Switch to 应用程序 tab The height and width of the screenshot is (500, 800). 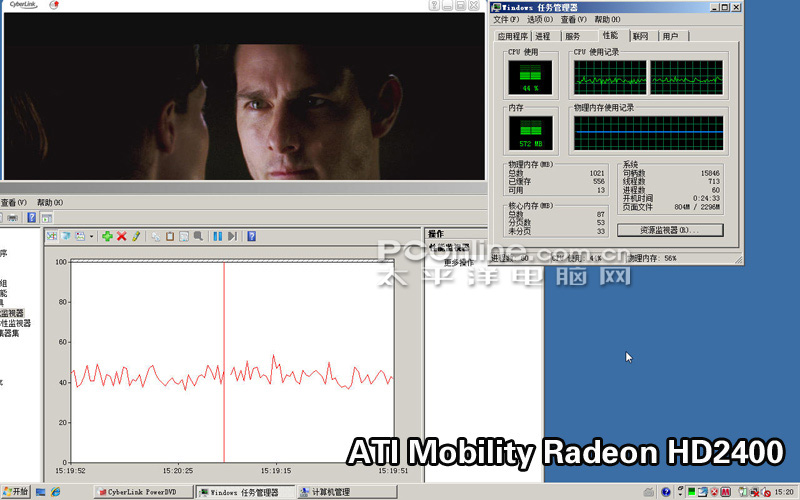pos(512,36)
